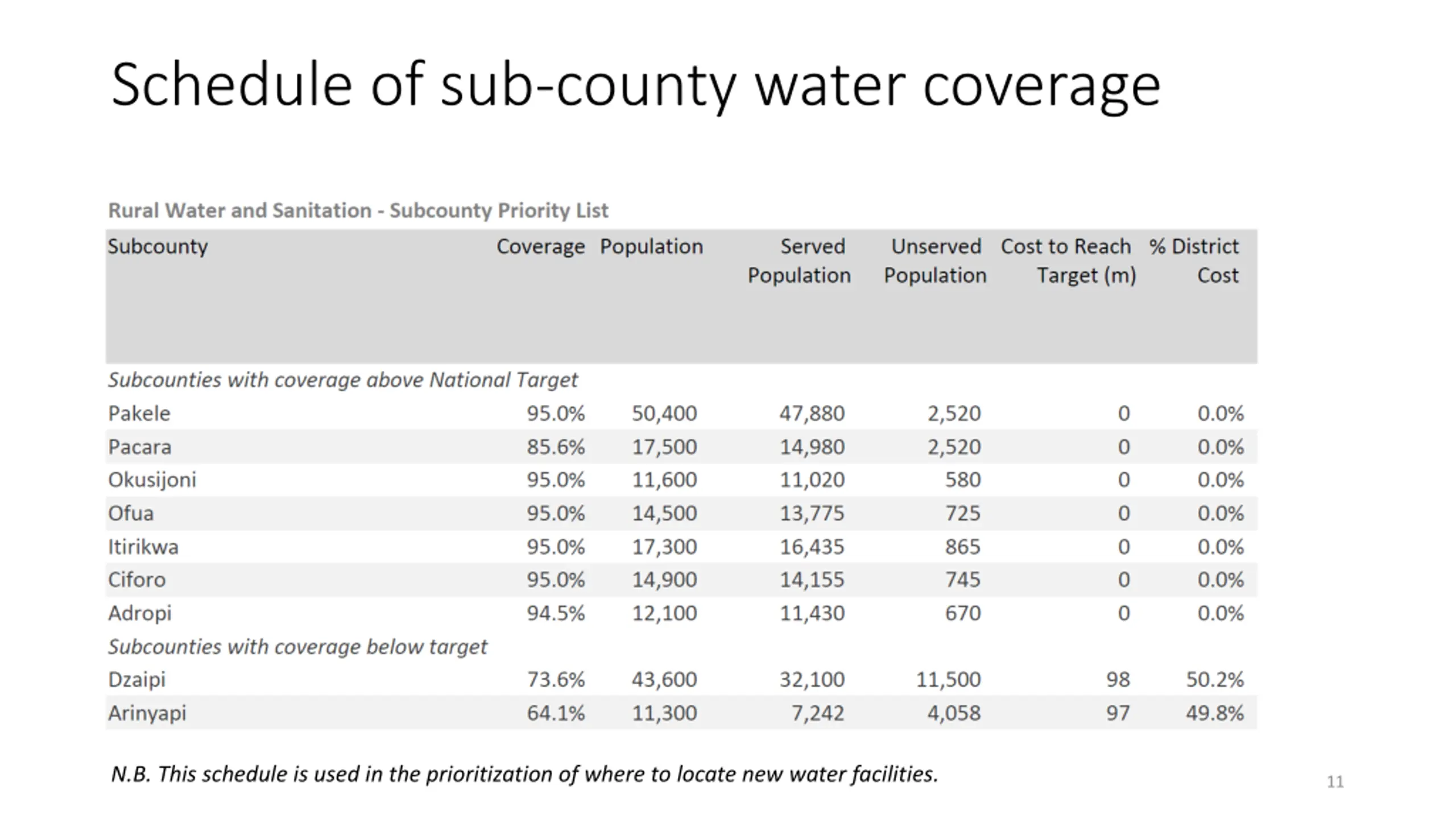The image size is (1456, 819).
Task: Click the slide title 'Schedule of sub-county water coverage'
Action: pos(635,85)
